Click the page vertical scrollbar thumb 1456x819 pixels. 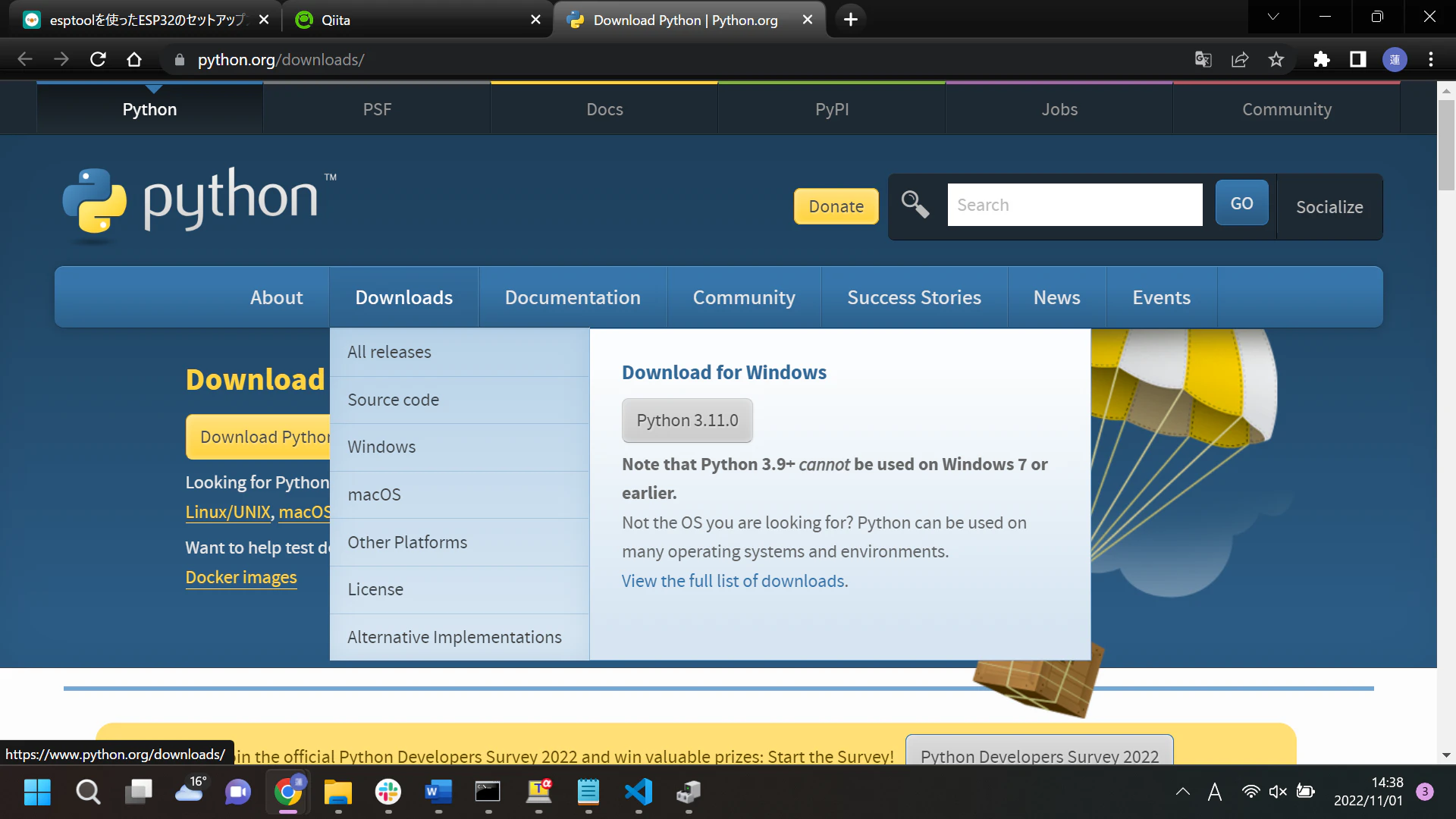(1446, 144)
